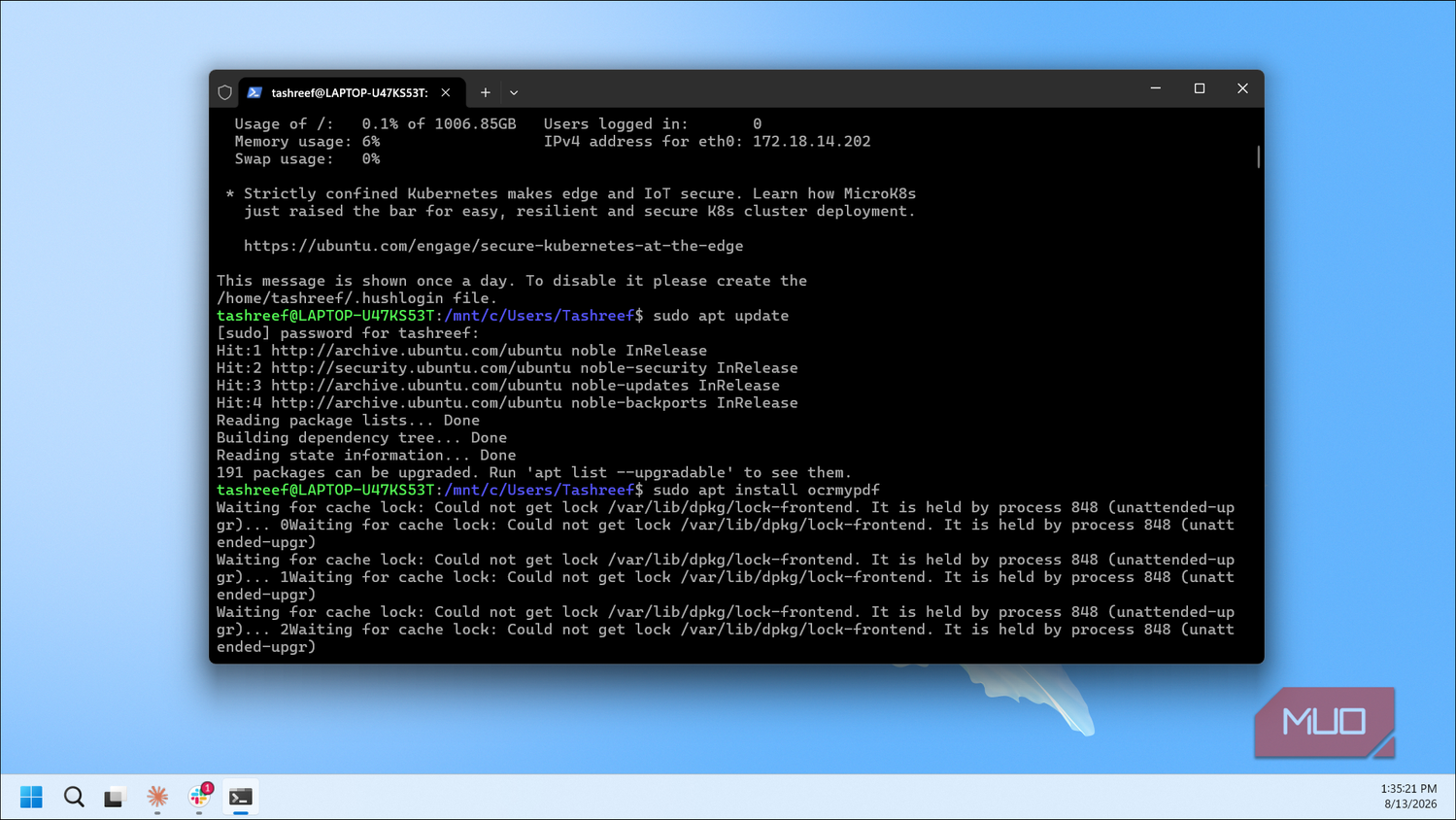Click the 'Hit:1' noble InRelease line
The height and width of the screenshot is (820, 1456).
point(461,351)
